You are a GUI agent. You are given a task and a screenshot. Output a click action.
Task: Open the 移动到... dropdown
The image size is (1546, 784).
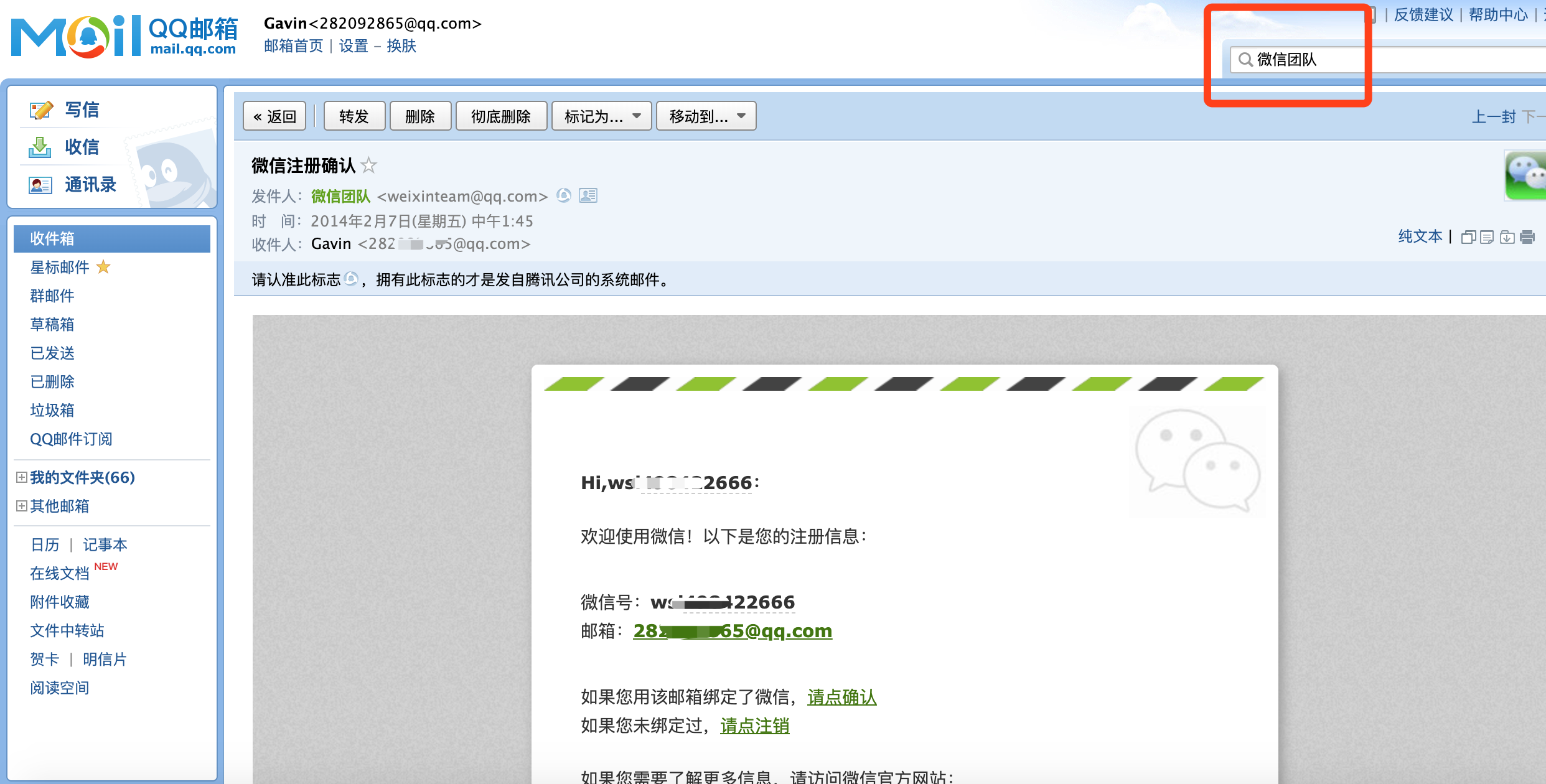pyautogui.click(x=706, y=116)
